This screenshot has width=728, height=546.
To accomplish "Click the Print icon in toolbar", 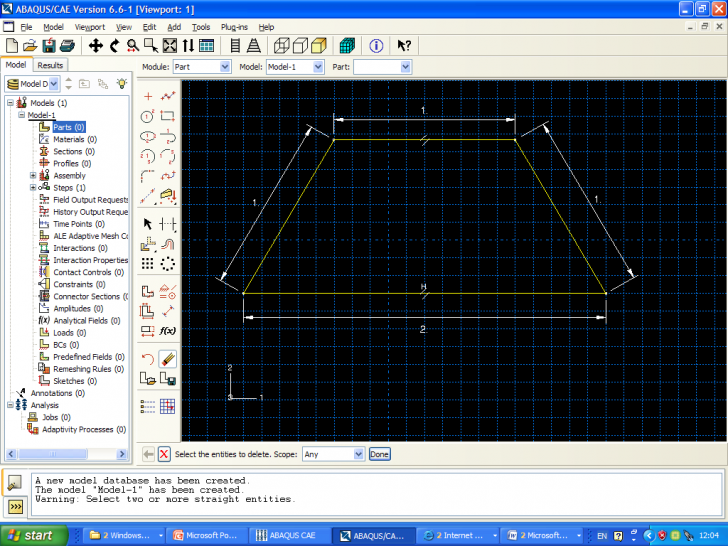I will pos(66,45).
